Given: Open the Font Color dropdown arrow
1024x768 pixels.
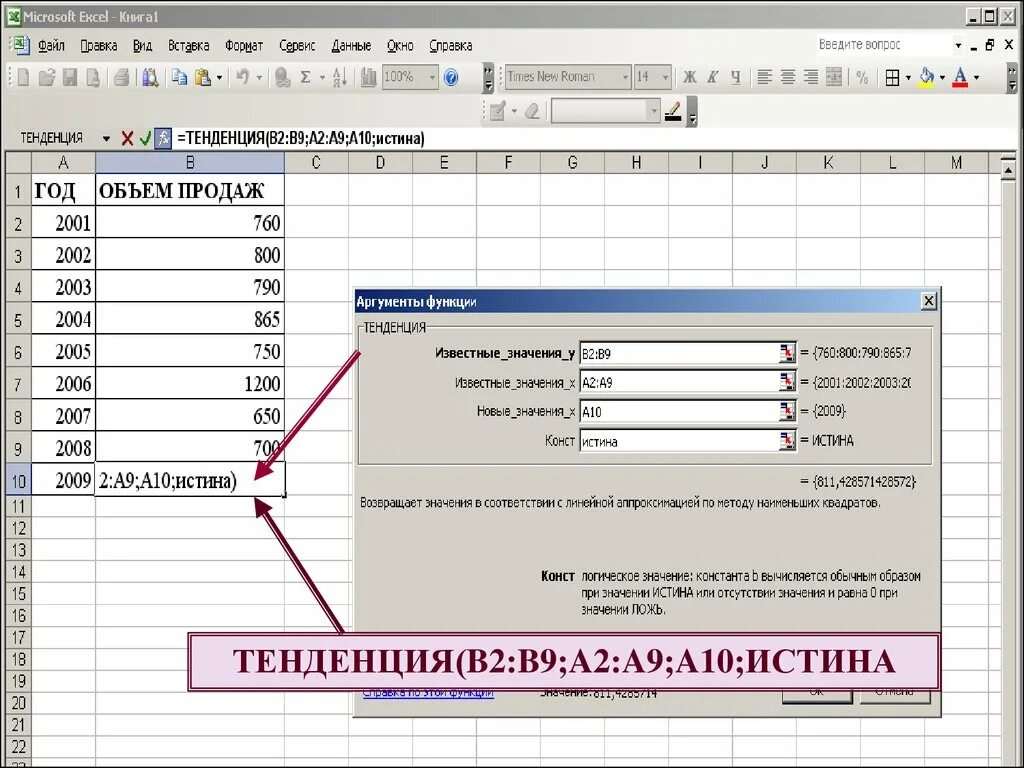Looking at the screenshot, I should [976, 78].
